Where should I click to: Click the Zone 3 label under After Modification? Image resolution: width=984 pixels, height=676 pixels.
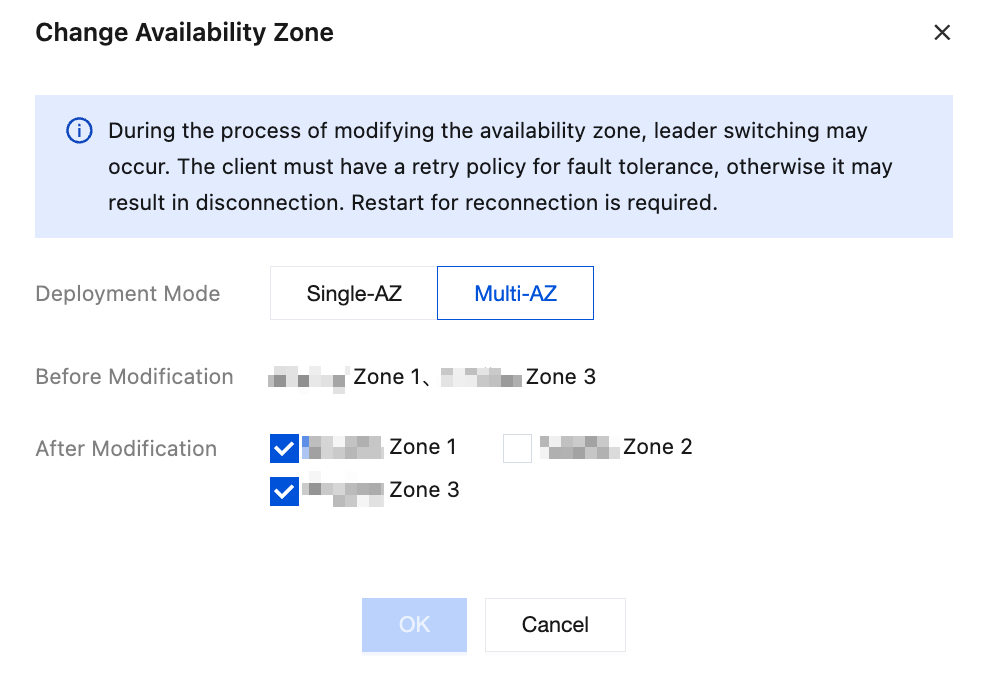[424, 490]
